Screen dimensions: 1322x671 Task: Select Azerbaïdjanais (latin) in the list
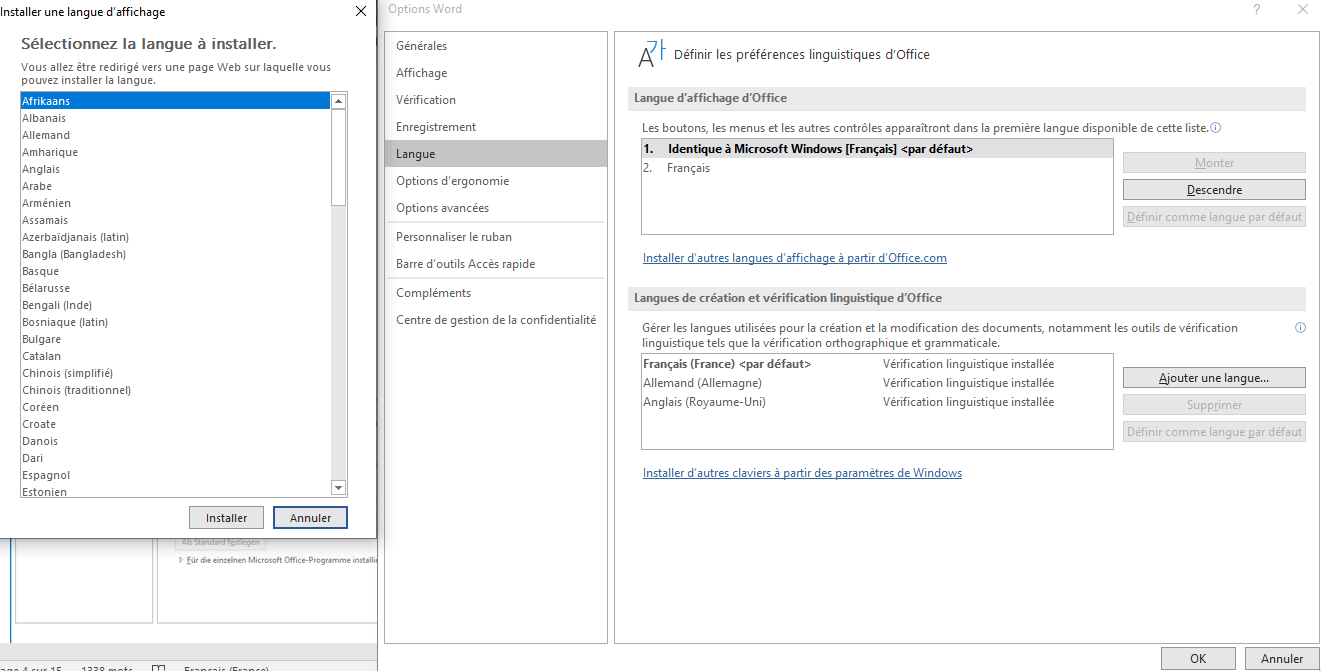pos(175,237)
